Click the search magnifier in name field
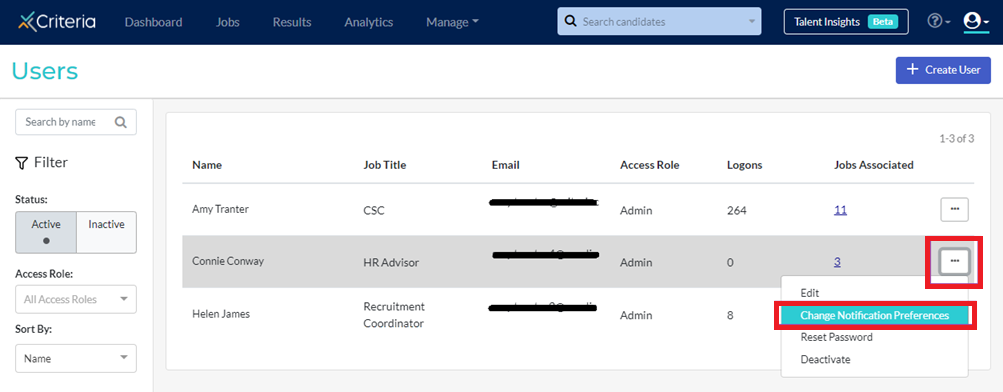 point(120,122)
